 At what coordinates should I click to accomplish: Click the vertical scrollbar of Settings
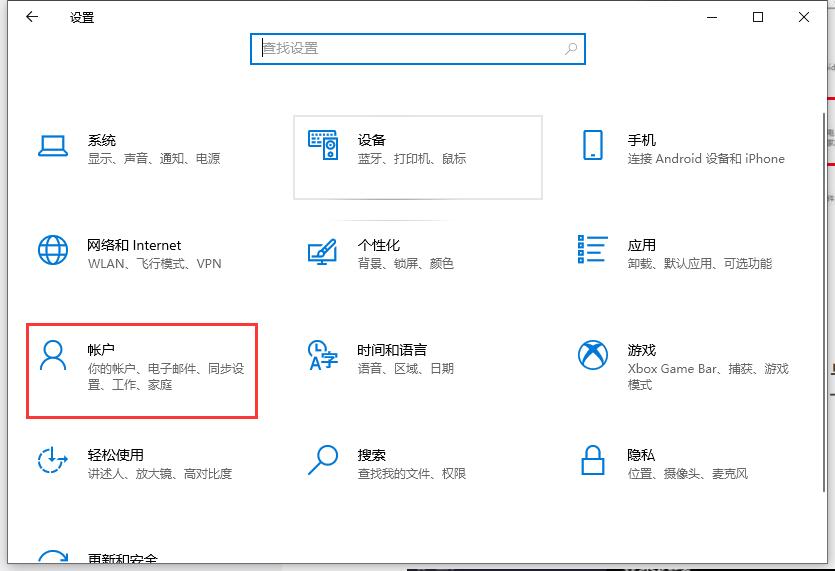825,302
